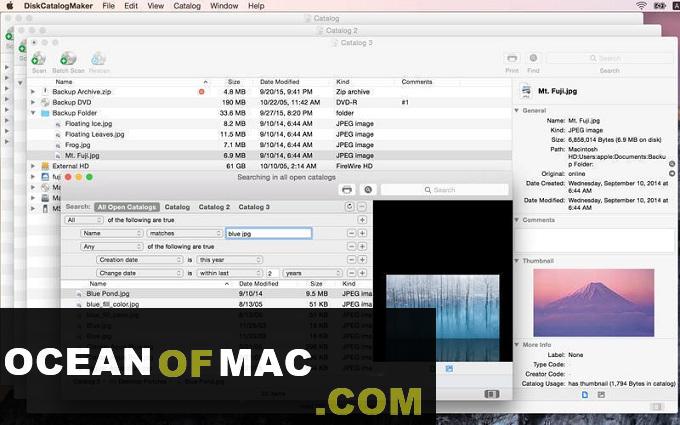Collapse the General section in inspector
This screenshot has height=425, width=680.
(x=517, y=111)
